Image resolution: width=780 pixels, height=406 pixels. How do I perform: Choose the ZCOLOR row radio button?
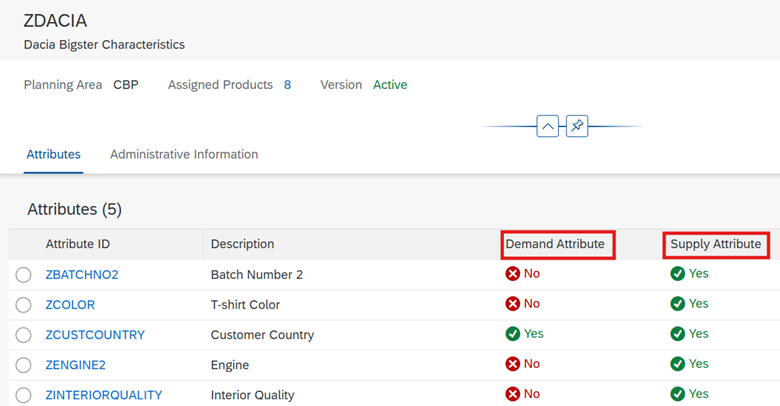point(24,305)
